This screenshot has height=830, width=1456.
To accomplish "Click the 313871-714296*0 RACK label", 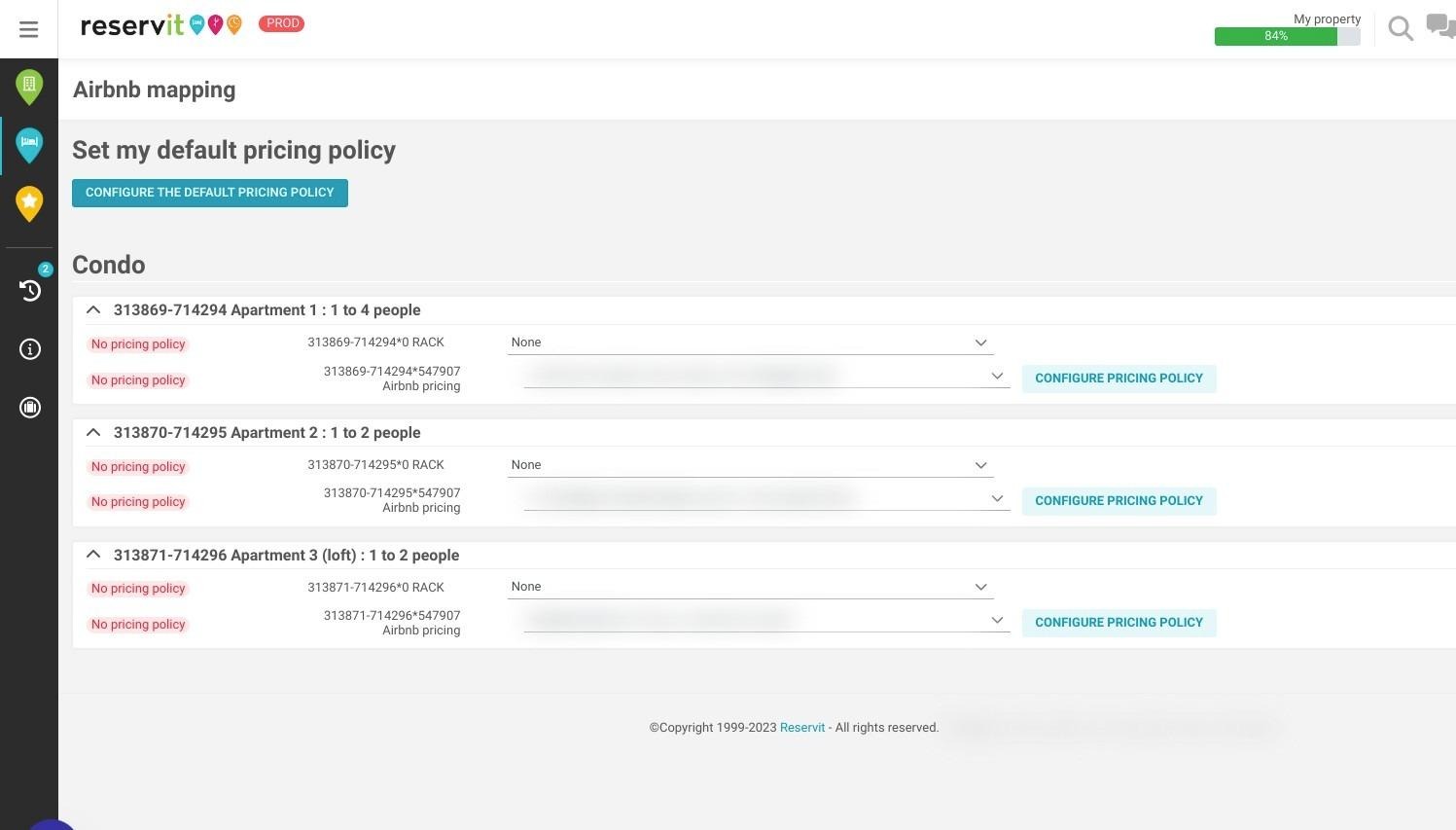I will point(375,588).
